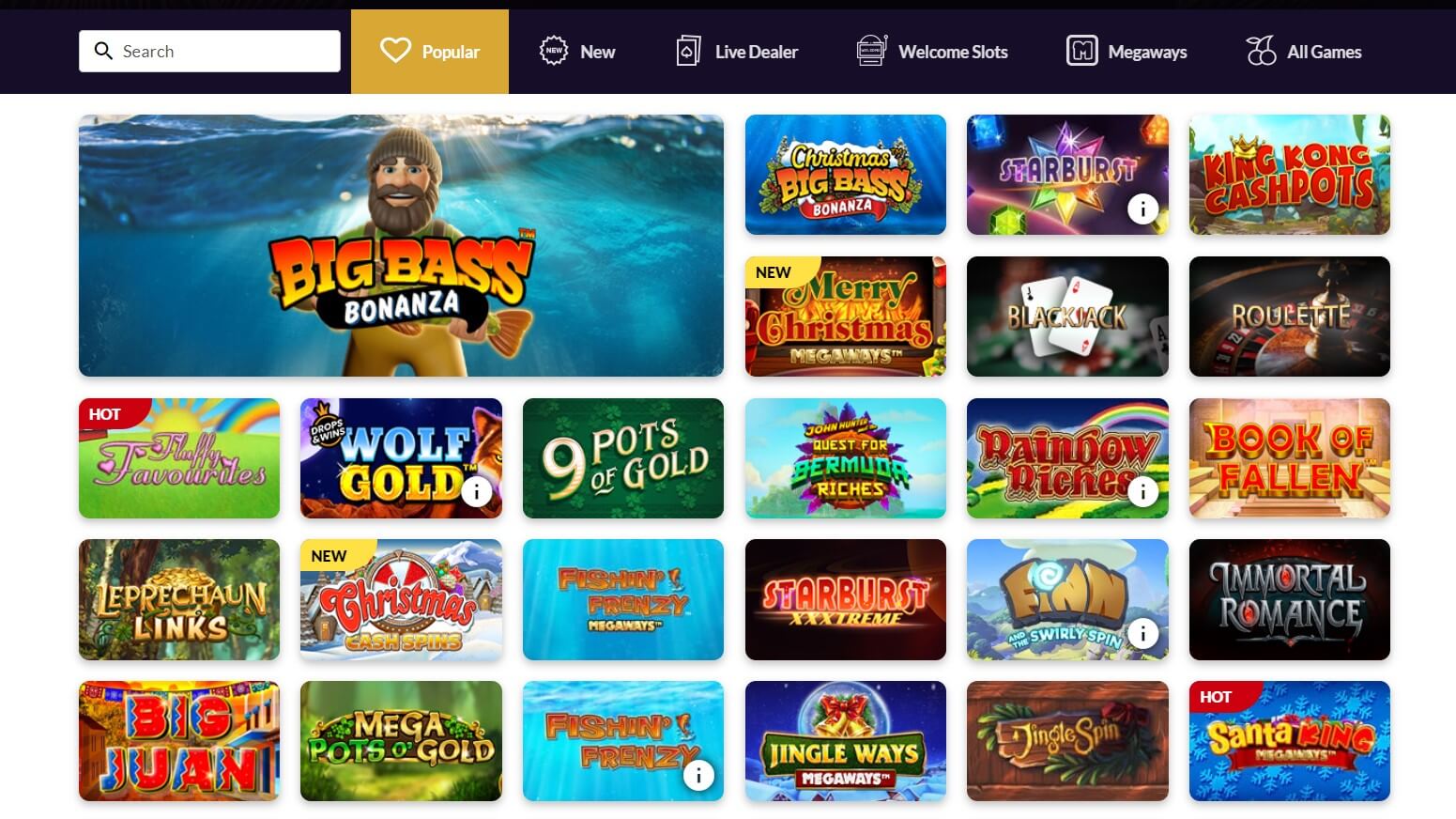Screen dimensions: 1456x819
Task: Open info icon on Finn Swirly Spin
Action: 1142,633
